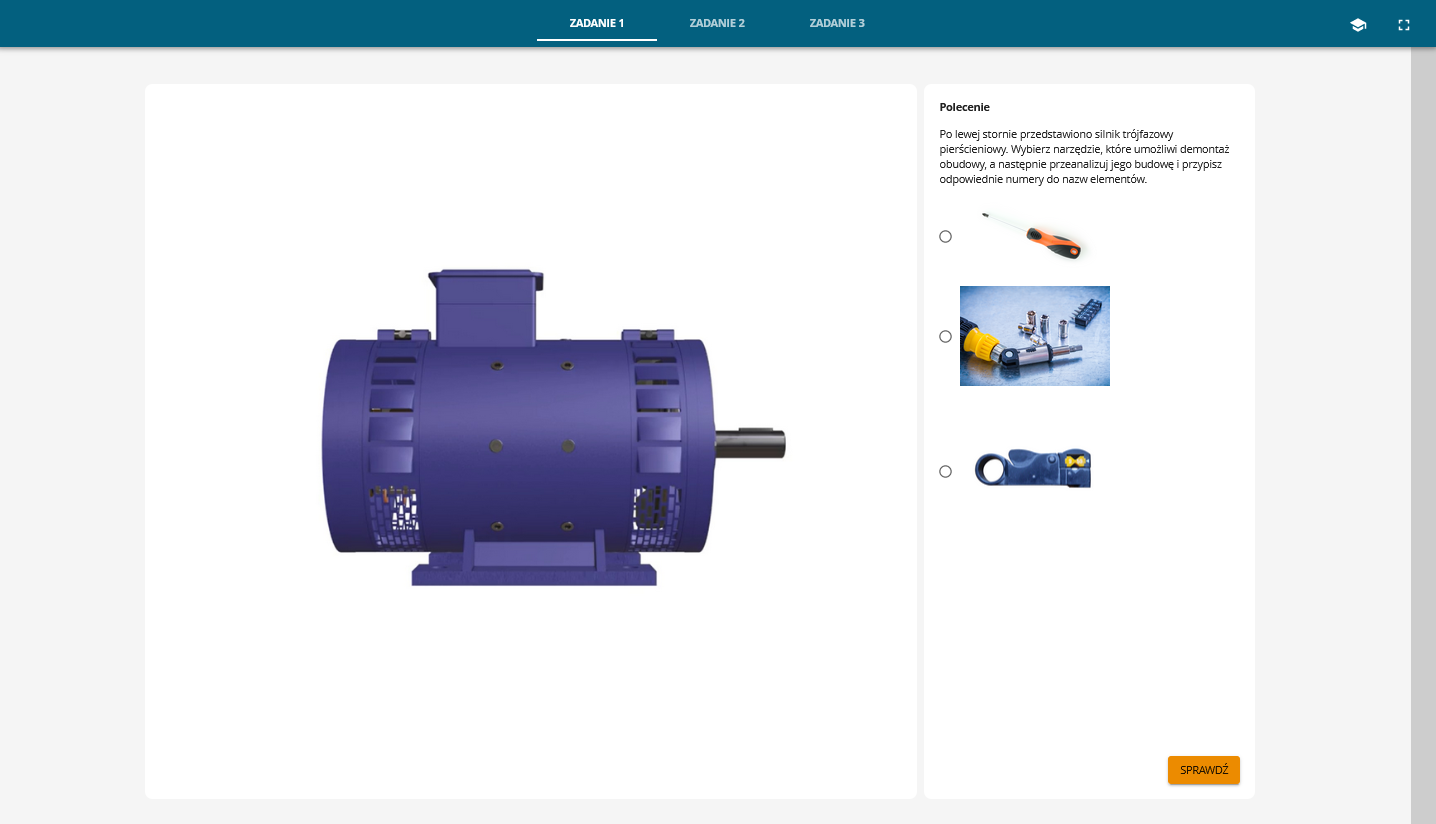The image size is (1436, 824).
Task: Click the socket wrench set image
Action: point(1034,336)
